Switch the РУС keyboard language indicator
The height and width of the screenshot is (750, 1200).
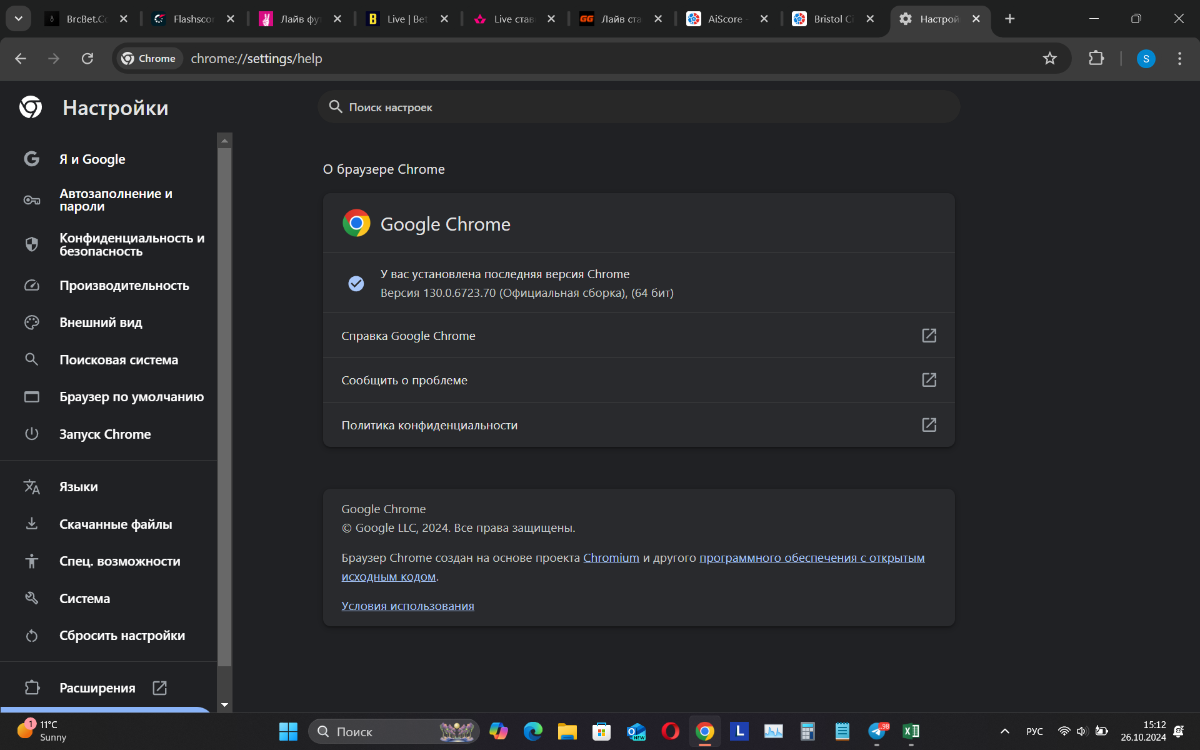(x=1034, y=731)
